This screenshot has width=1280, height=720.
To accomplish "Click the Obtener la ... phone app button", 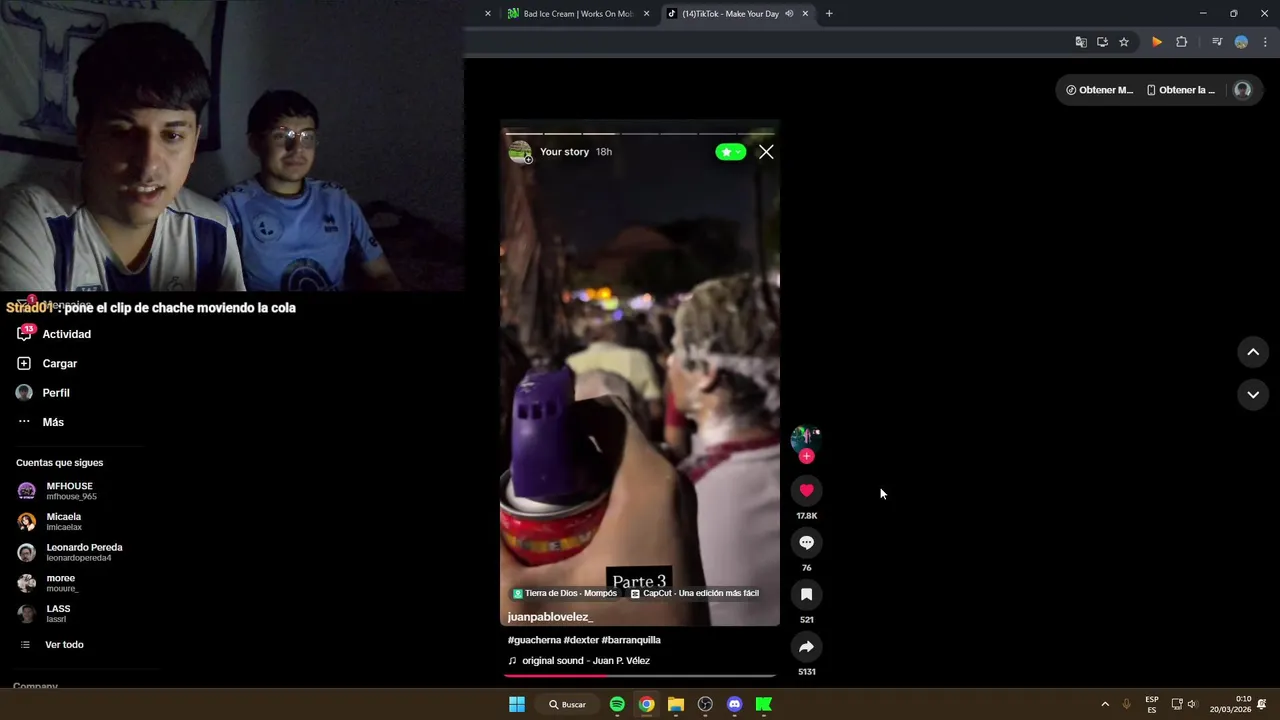I will pyautogui.click(x=1181, y=90).
